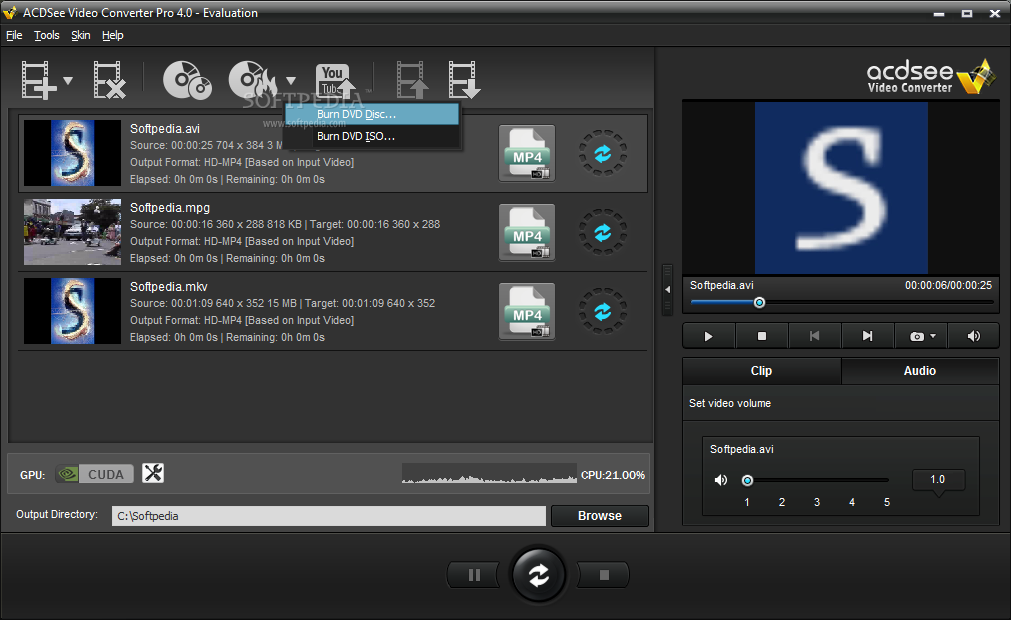Switch to the Clip tab
The height and width of the screenshot is (620, 1011).
tap(761, 371)
